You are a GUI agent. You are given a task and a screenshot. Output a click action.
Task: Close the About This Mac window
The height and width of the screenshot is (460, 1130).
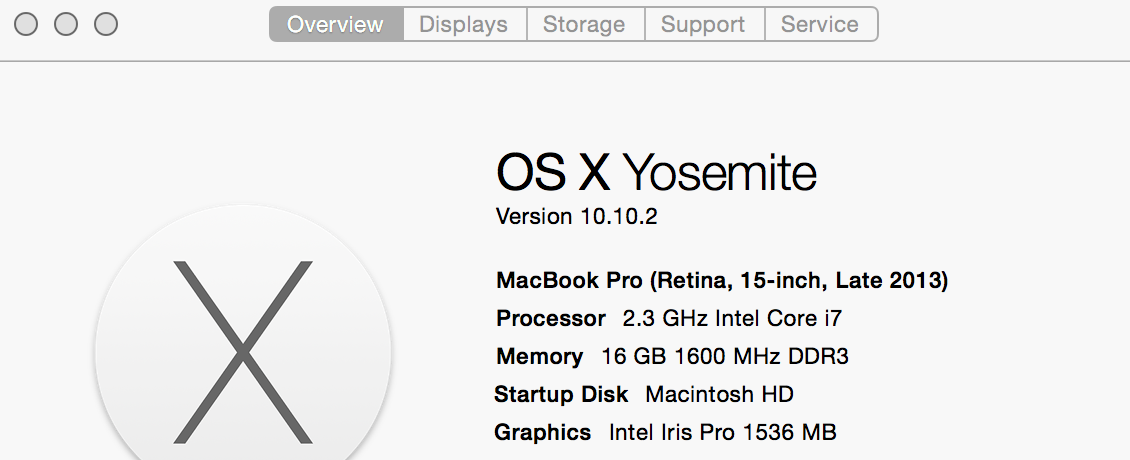coord(26,24)
